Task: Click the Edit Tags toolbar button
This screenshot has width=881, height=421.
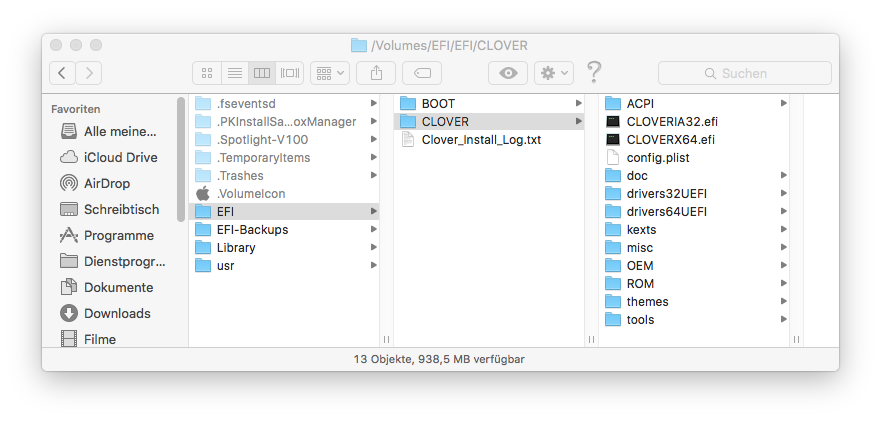Action: pyautogui.click(x=422, y=73)
